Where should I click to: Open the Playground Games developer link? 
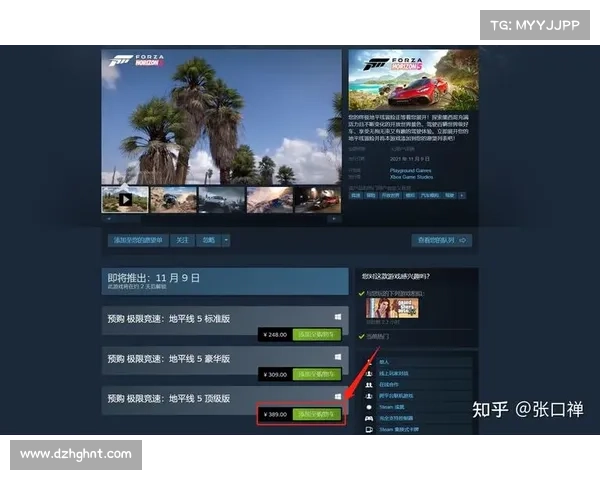tap(410, 170)
